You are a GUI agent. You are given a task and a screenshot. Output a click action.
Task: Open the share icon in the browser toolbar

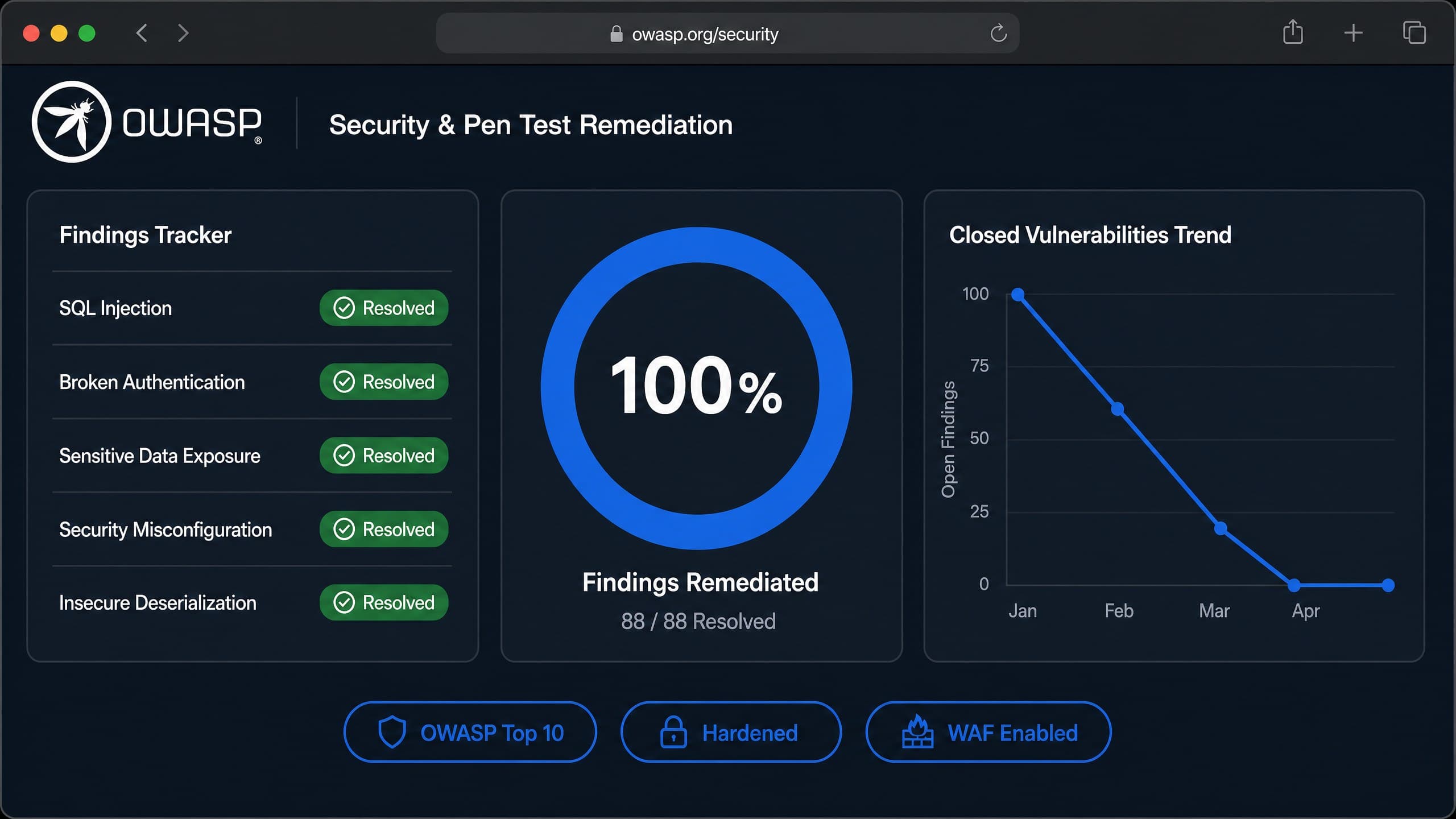click(1293, 32)
